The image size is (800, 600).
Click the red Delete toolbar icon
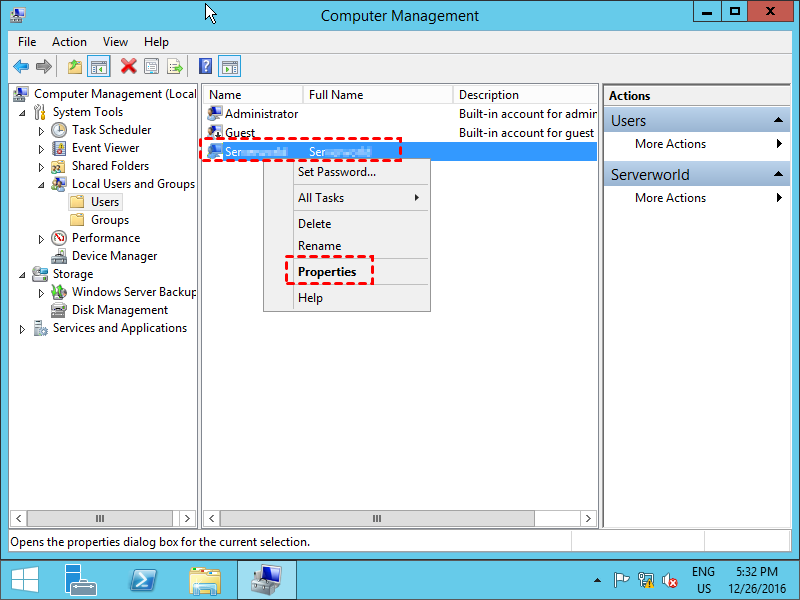(x=128, y=67)
